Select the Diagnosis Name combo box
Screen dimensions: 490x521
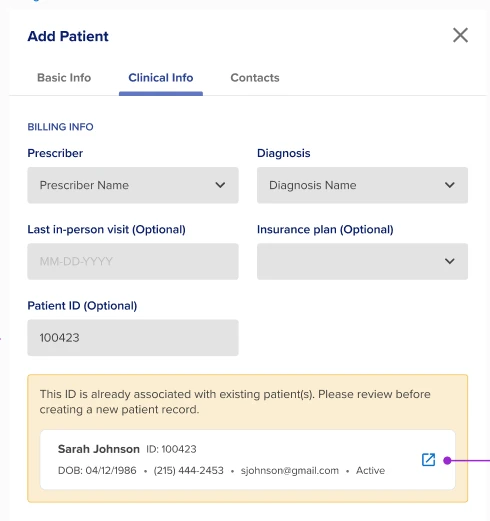[362, 185]
